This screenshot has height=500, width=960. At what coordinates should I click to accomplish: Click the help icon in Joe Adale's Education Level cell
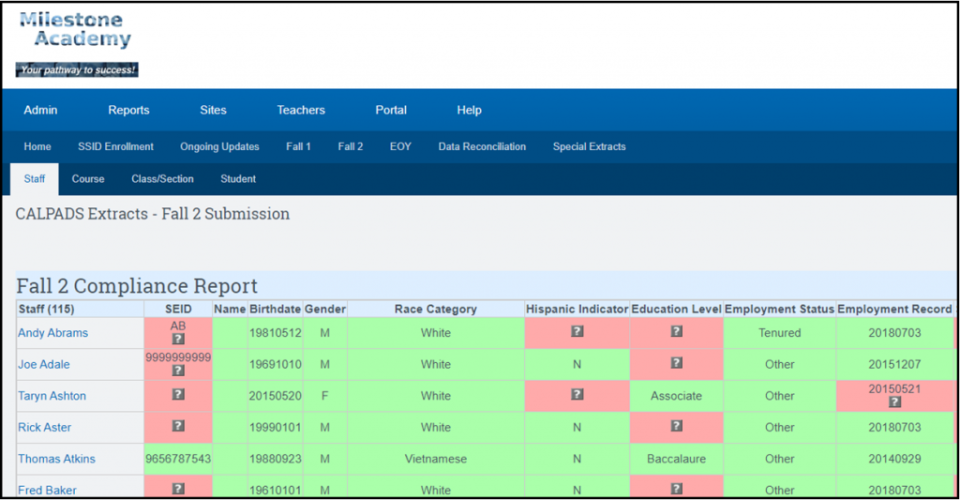(x=676, y=362)
